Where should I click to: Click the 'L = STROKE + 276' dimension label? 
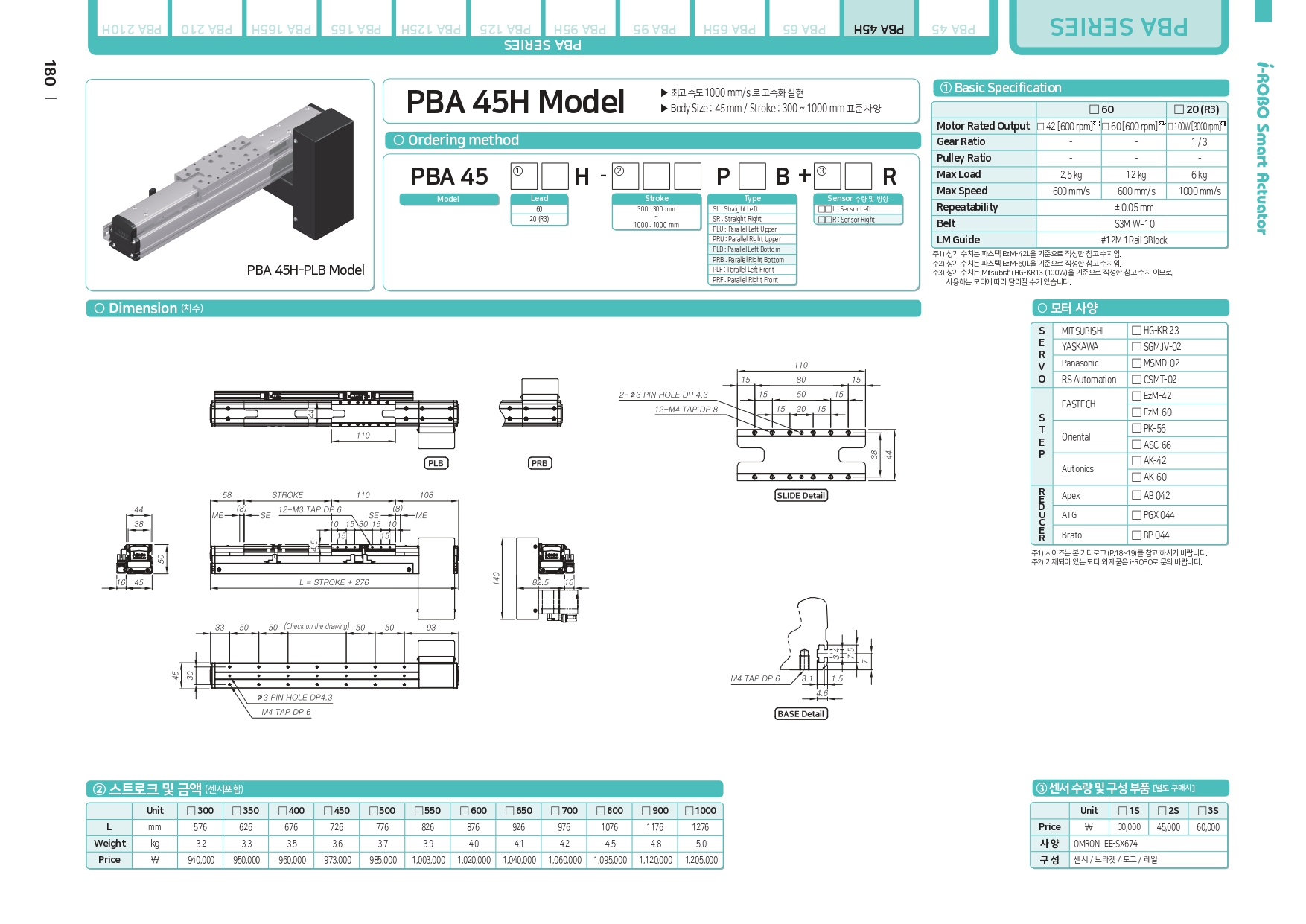pos(334,582)
